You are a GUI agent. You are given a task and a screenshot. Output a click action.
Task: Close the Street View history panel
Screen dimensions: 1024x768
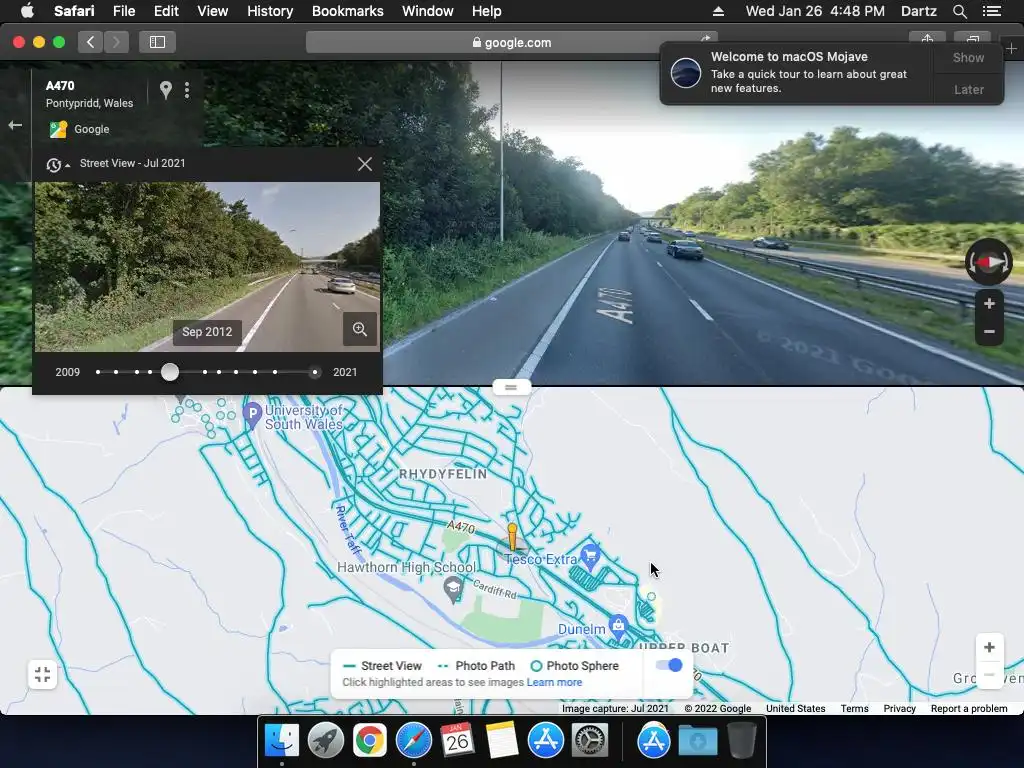[365, 164]
